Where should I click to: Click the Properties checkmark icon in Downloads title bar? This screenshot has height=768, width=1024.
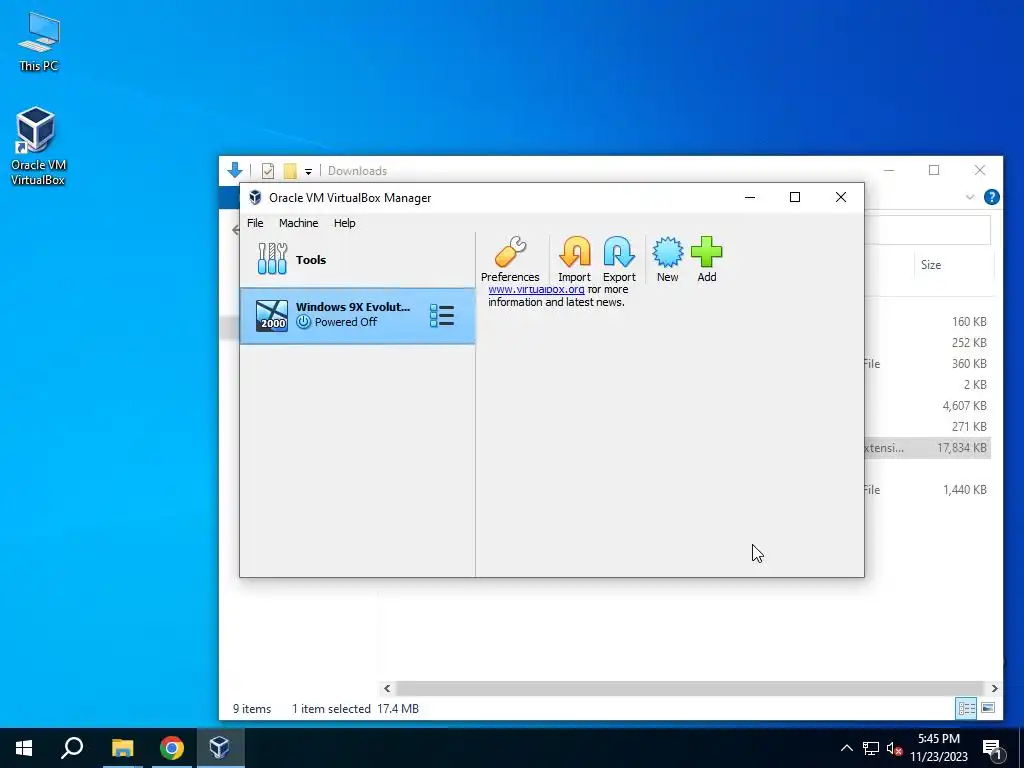pyautogui.click(x=268, y=171)
